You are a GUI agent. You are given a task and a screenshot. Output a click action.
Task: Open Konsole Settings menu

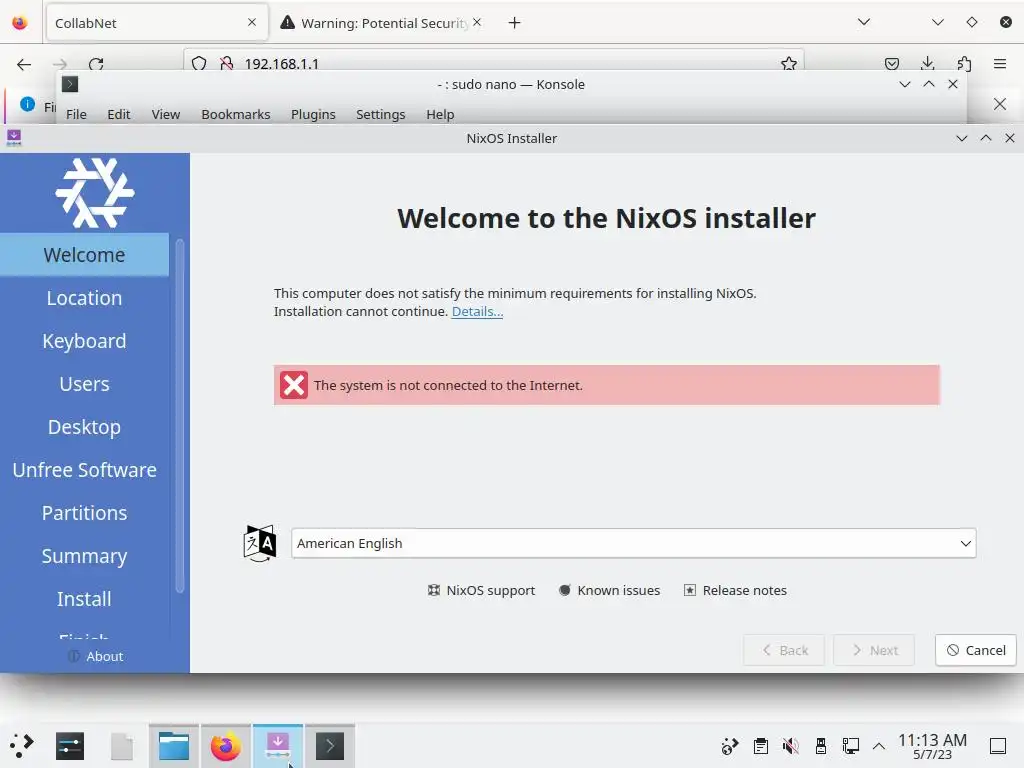(381, 114)
